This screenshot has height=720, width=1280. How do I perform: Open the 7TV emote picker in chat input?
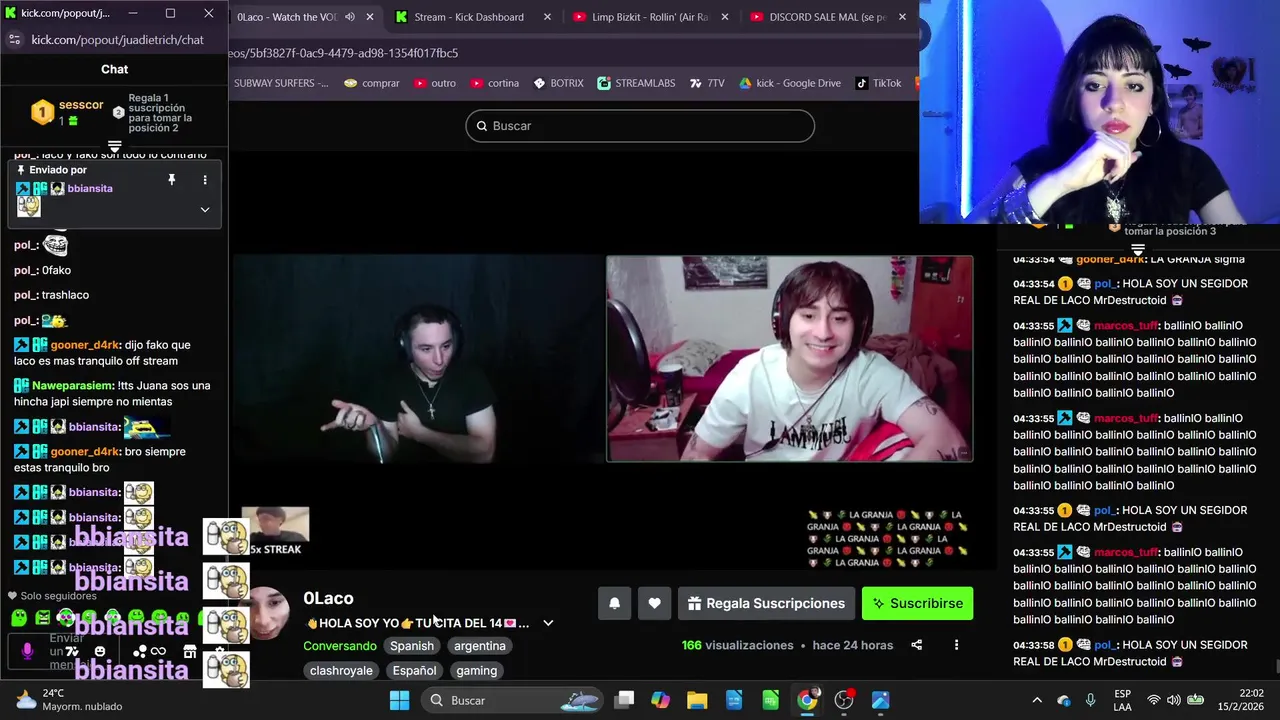[71, 651]
